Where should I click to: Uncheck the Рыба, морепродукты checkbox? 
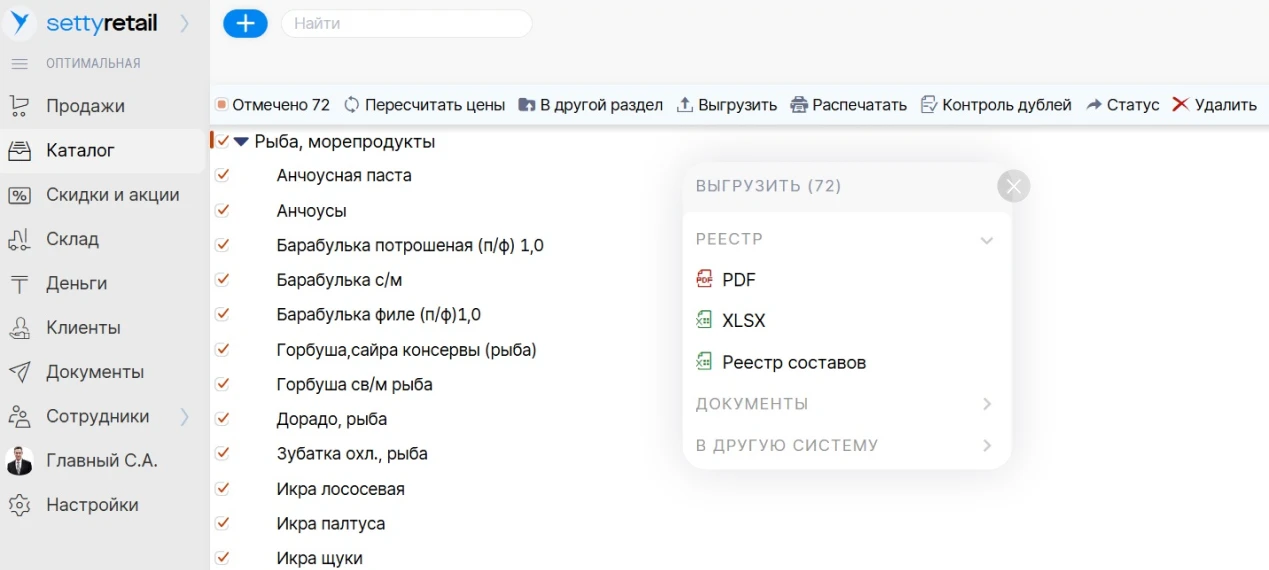coord(223,141)
